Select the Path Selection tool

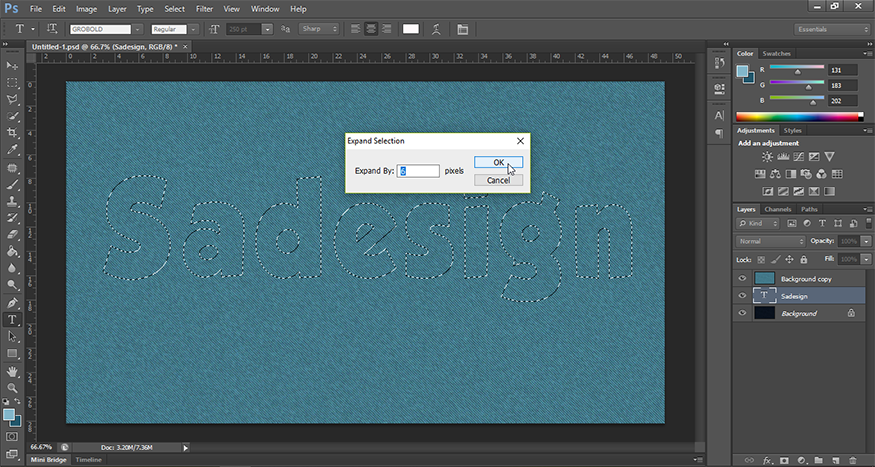click(12, 336)
